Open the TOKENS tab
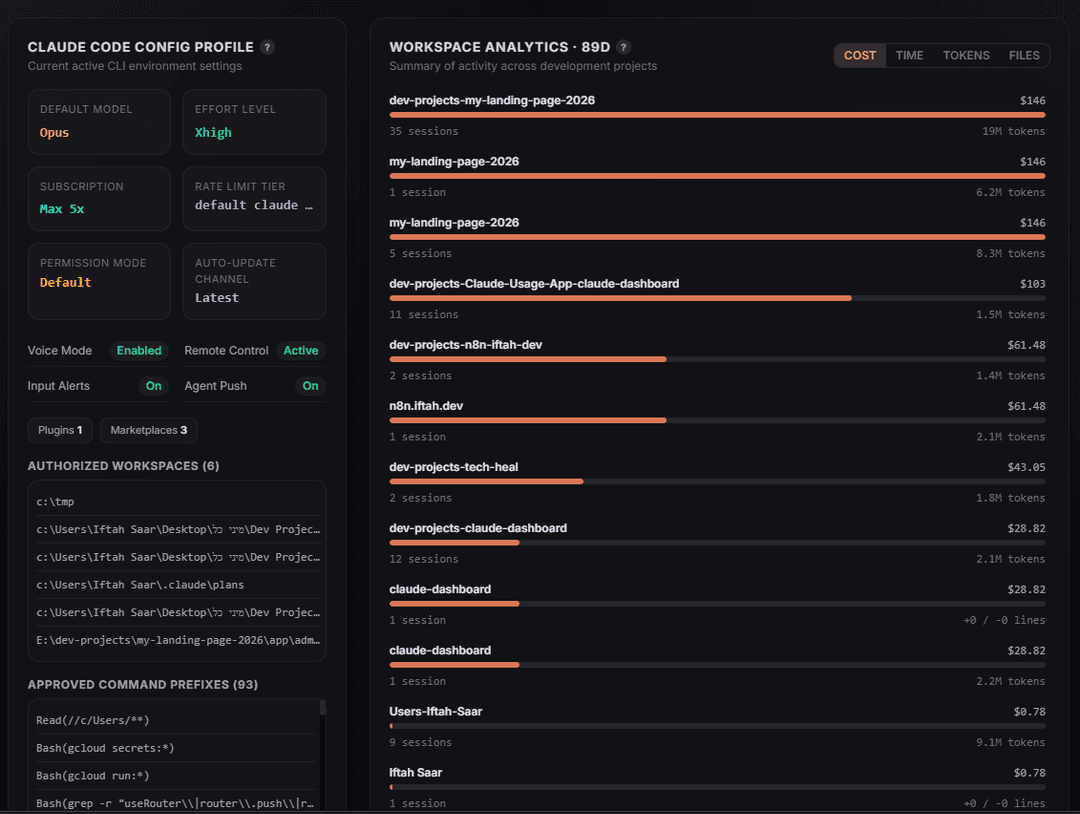 click(966, 55)
